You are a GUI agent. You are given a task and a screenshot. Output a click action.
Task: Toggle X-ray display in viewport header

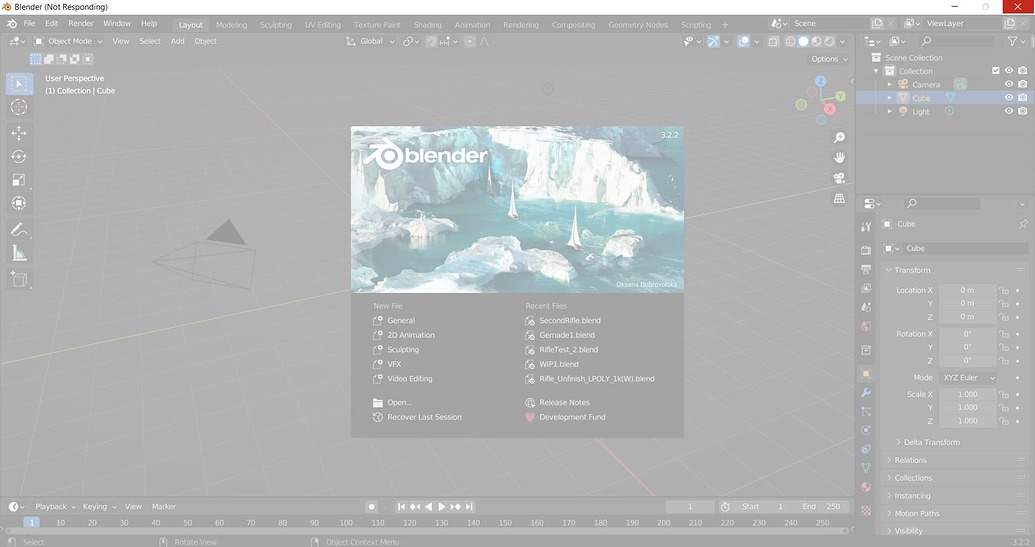pyautogui.click(x=773, y=41)
